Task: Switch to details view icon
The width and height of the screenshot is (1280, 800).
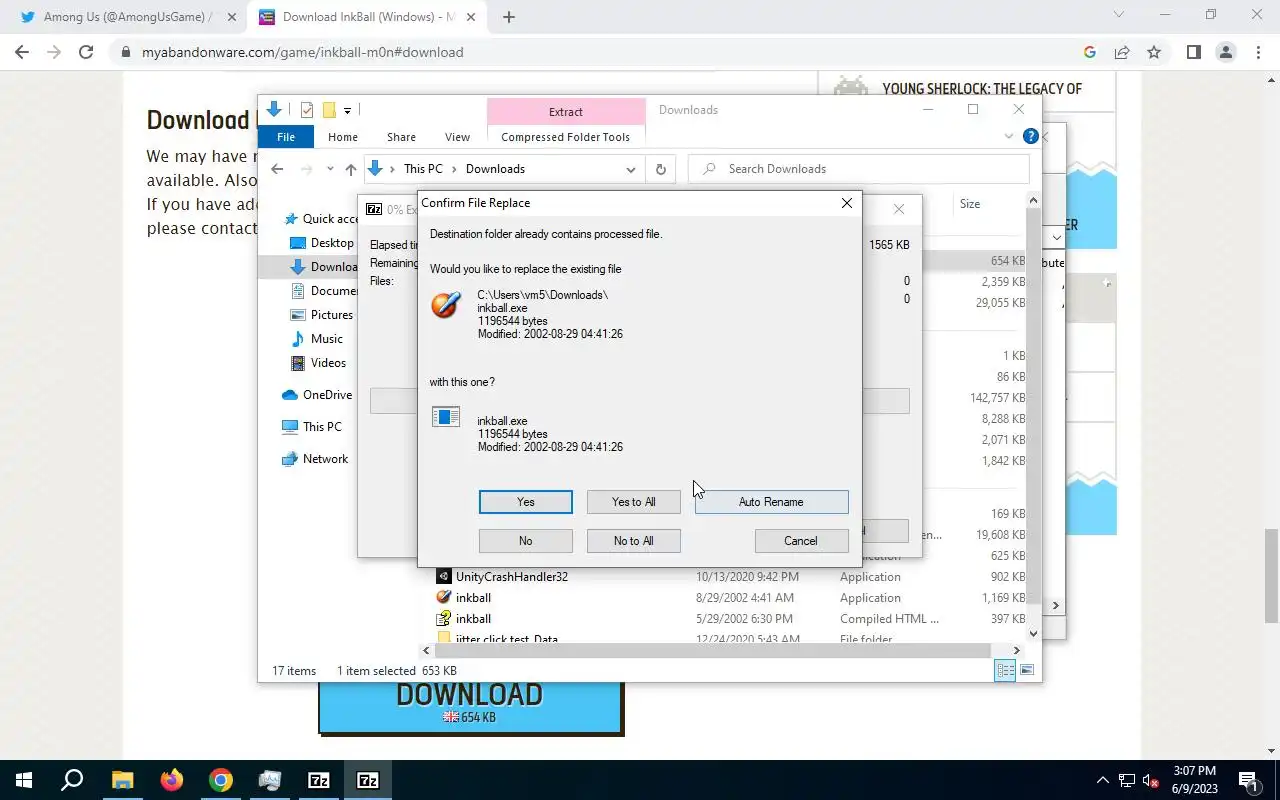Action: pos(1005,671)
